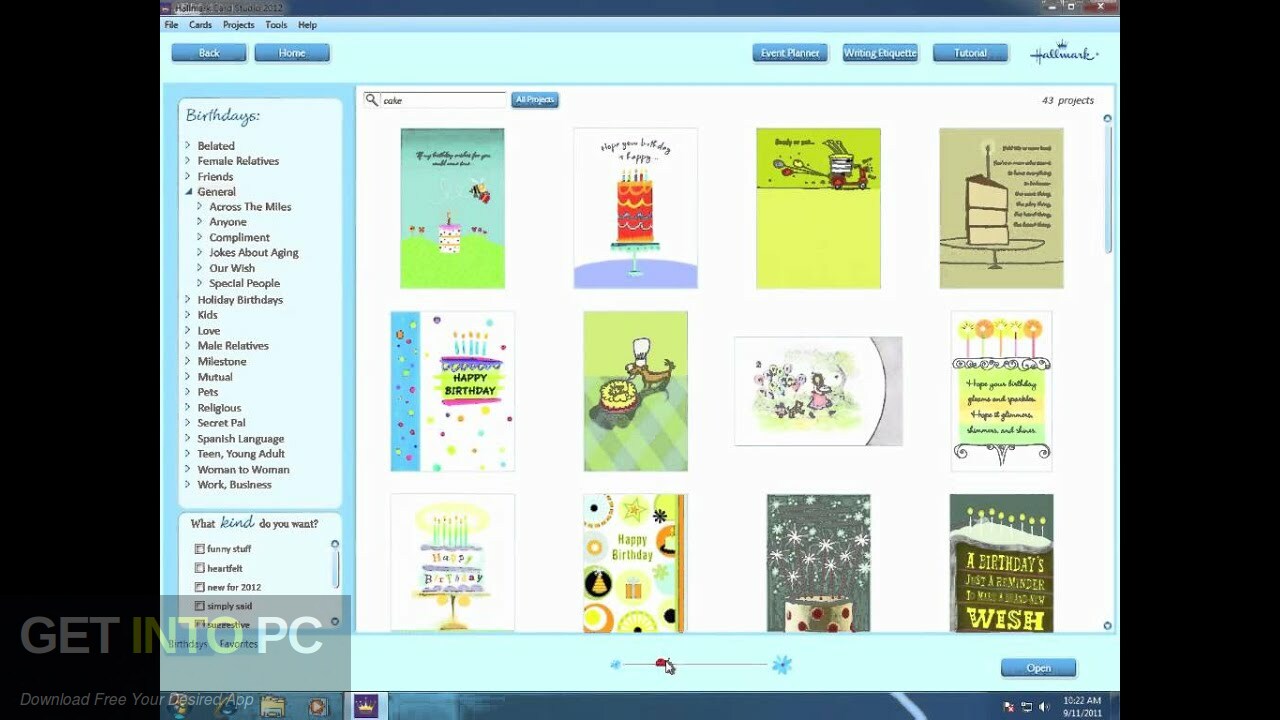The height and width of the screenshot is (720, 1280).
Task: Click the Home button
Action: (x=292, y=53)
